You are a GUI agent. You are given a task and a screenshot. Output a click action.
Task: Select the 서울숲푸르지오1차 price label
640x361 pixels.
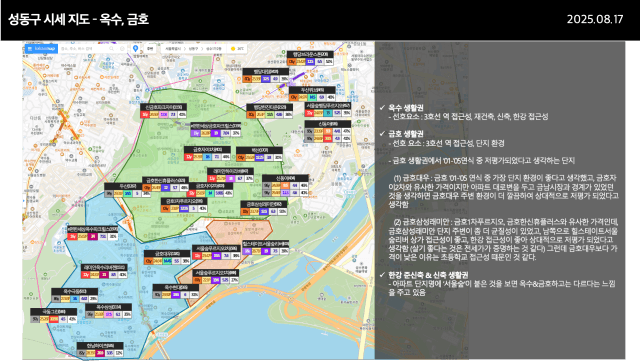216,276
